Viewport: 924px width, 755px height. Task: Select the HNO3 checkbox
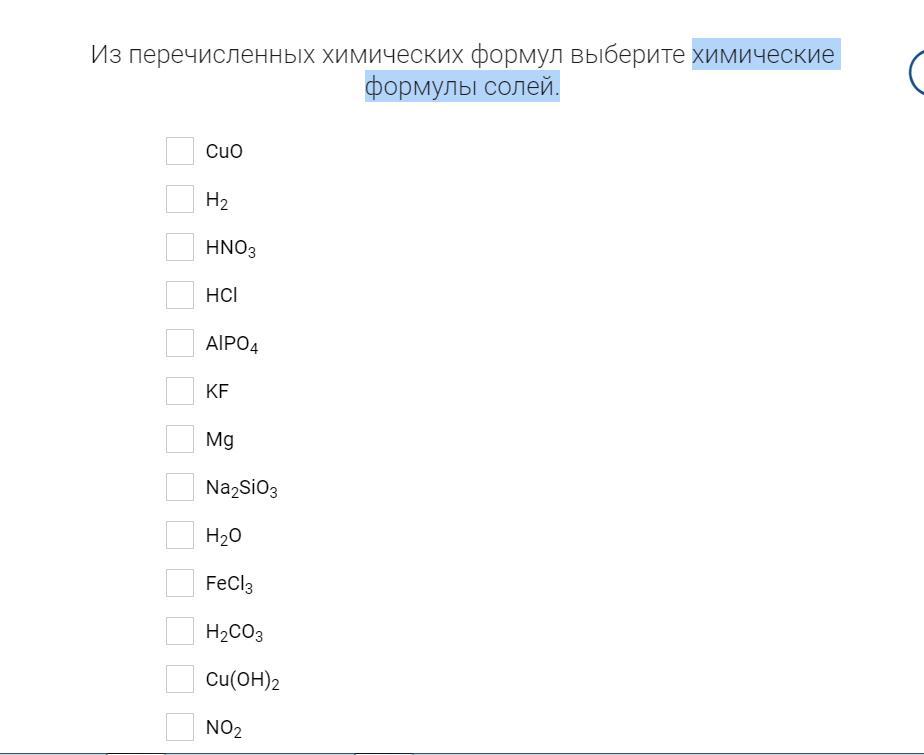[180, 247]
